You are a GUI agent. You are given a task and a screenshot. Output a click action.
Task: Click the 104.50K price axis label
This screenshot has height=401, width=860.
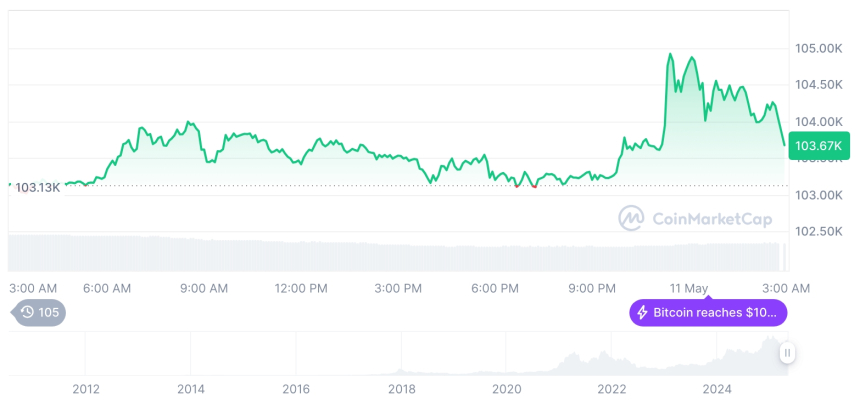(818, 85)
